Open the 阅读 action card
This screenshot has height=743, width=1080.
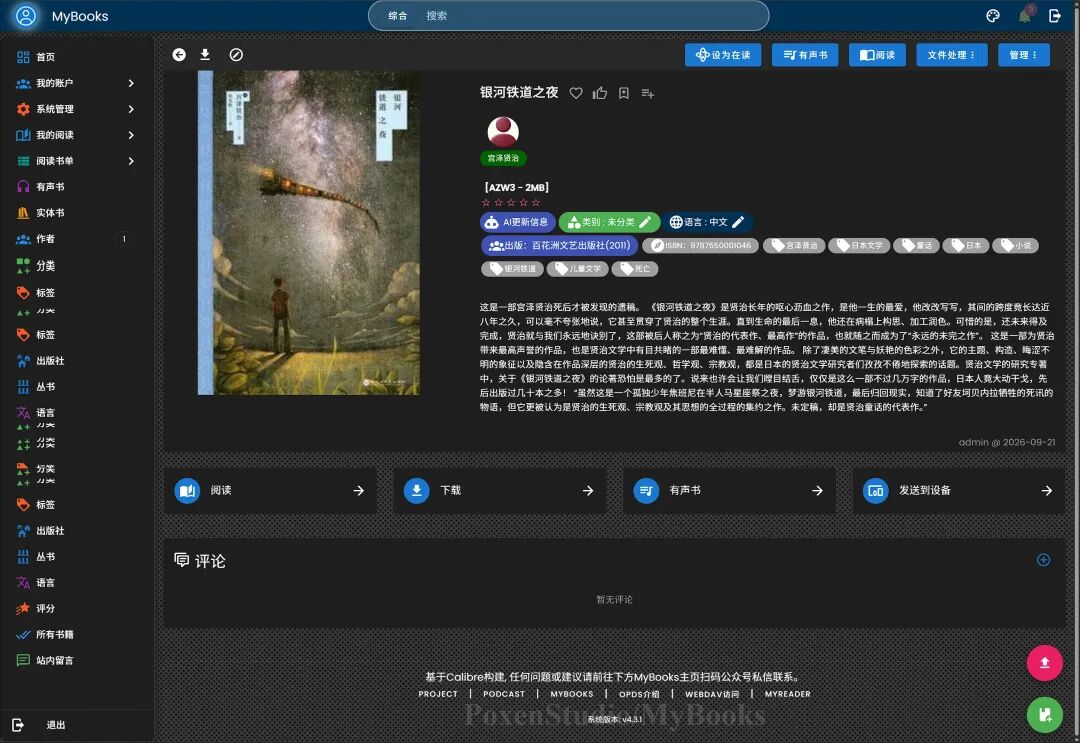click(x=270, y=490)
